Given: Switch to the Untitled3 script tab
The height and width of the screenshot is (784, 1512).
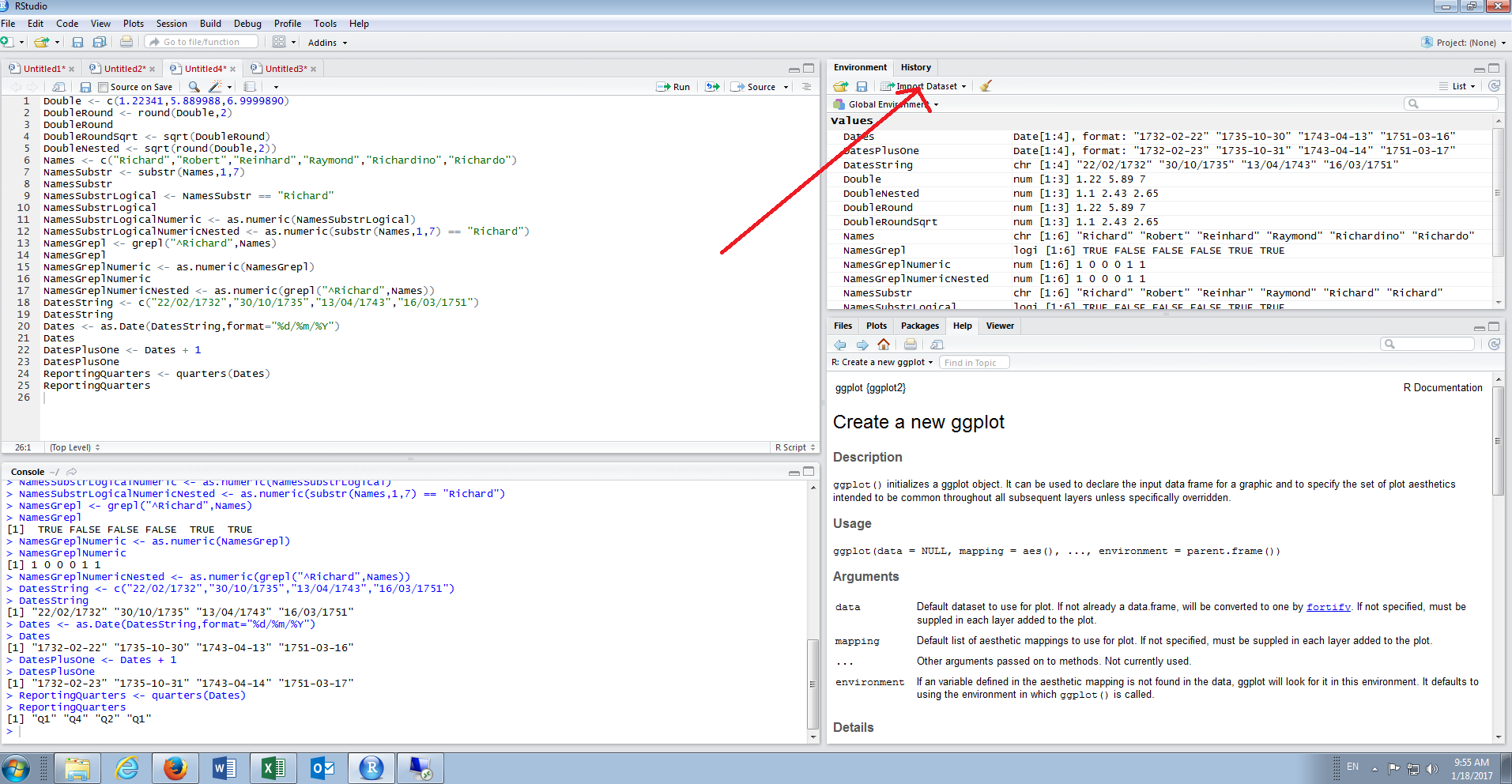Looking at the screenshot, I should pyautogui.click(x=285, y=69).
